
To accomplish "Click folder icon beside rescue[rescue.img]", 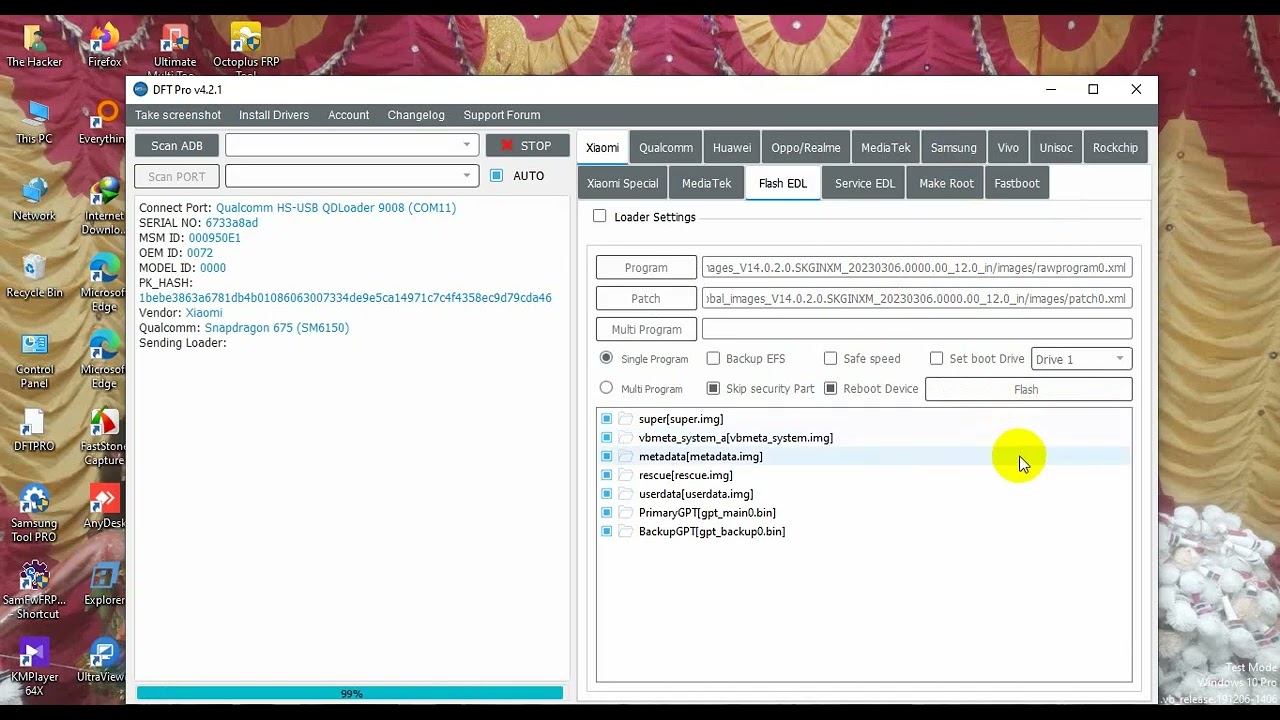I will pos(626,475).
